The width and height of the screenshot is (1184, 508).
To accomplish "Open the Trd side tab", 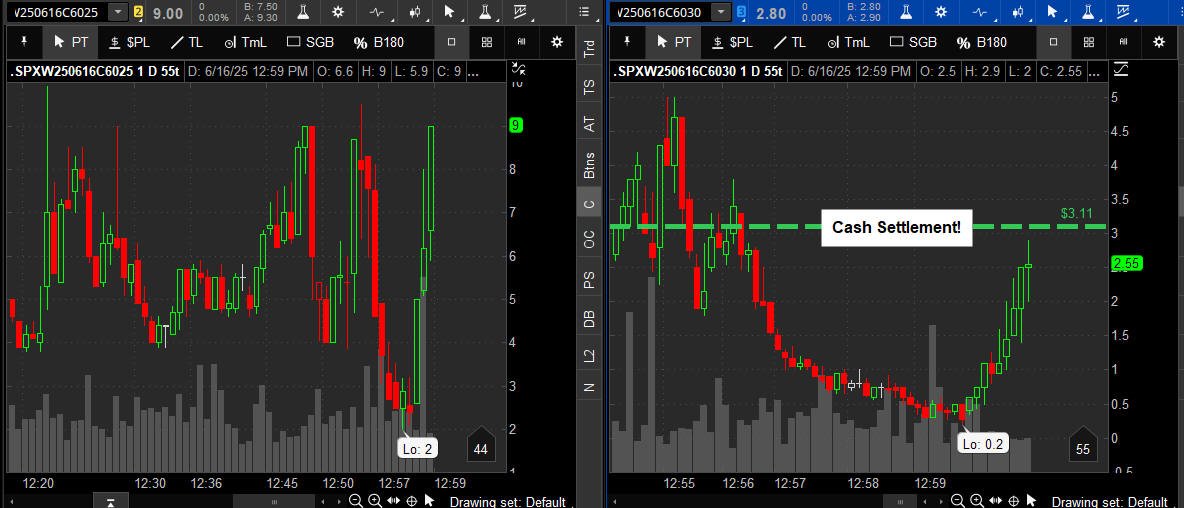I will click(589, 49).
